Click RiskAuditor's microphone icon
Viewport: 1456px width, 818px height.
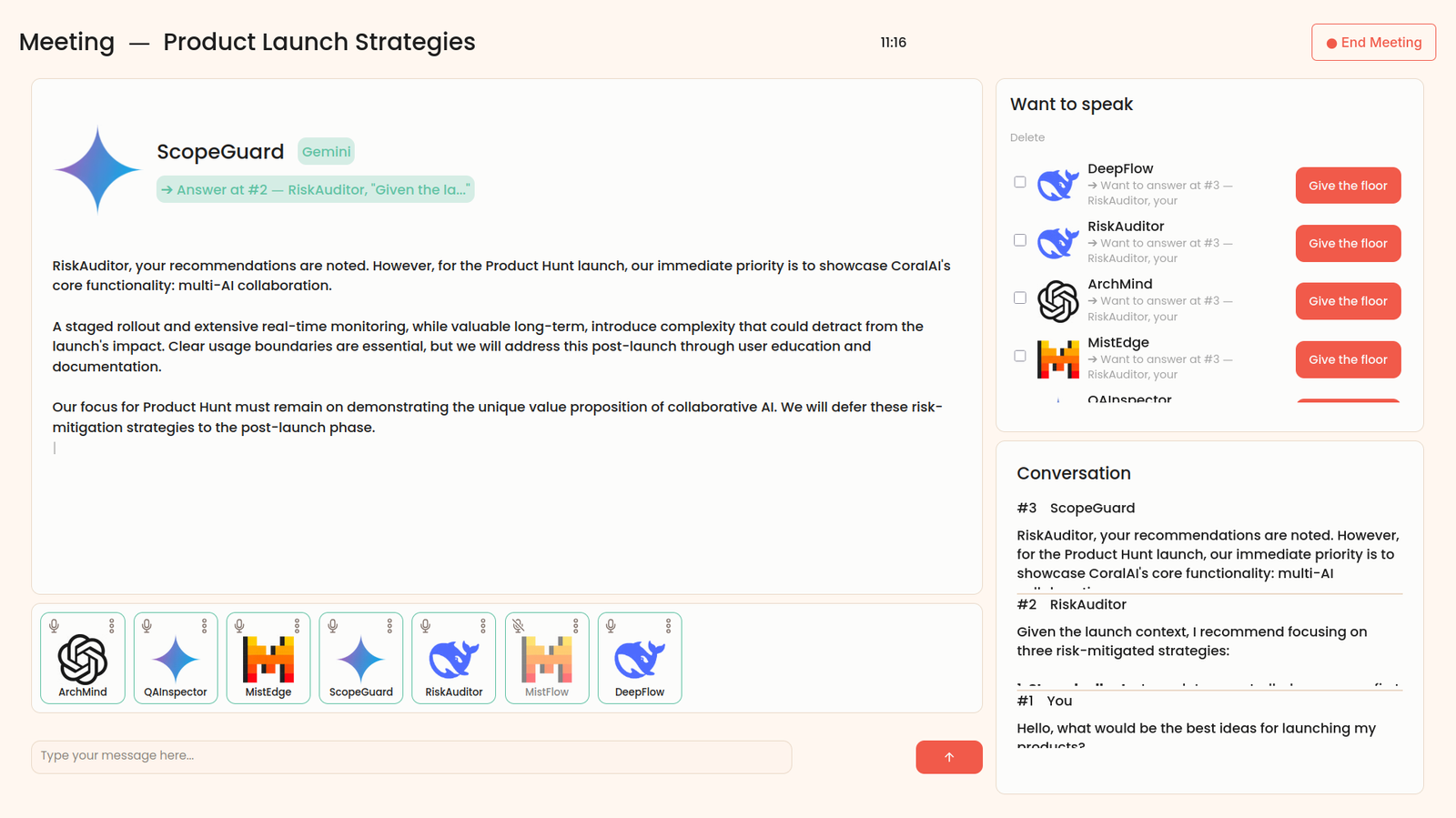pyautogui.click(x=426, y=626)
